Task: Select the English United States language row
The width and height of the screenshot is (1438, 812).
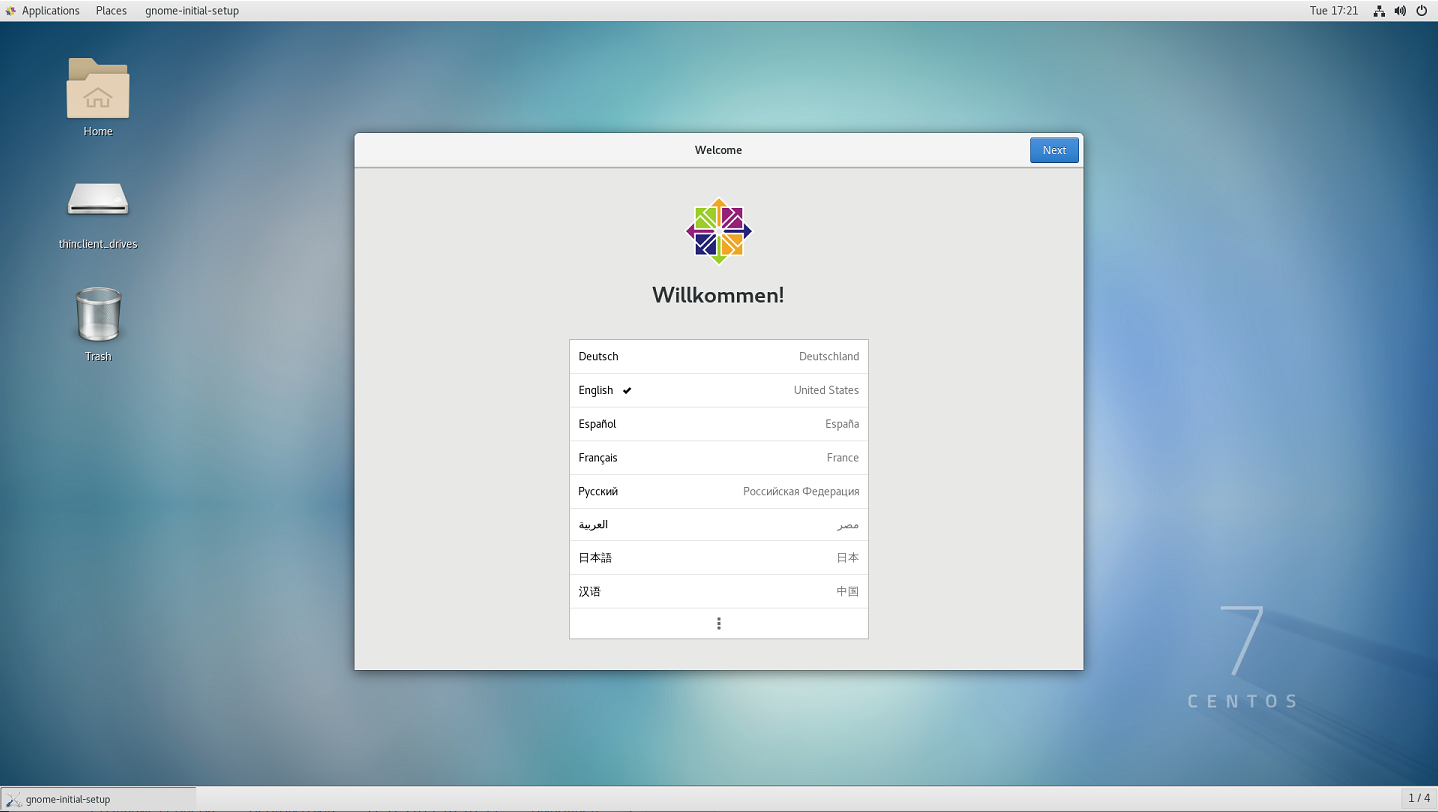Action: 718,390
